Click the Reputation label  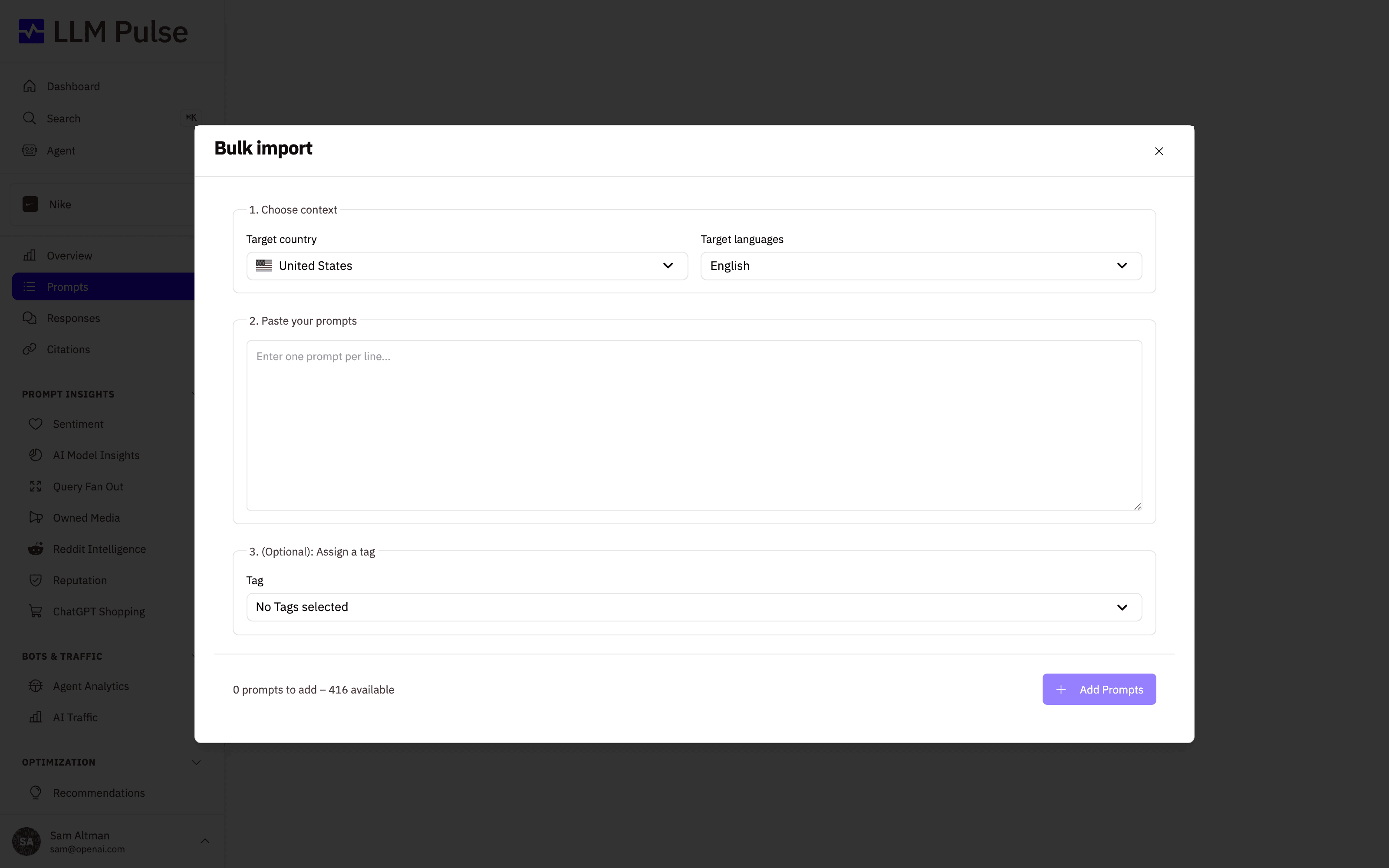[x=80, y=580]
